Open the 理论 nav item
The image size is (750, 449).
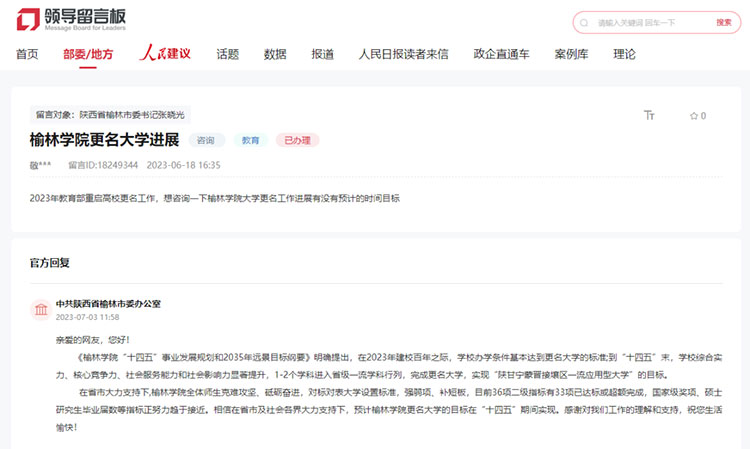[624, 55]
